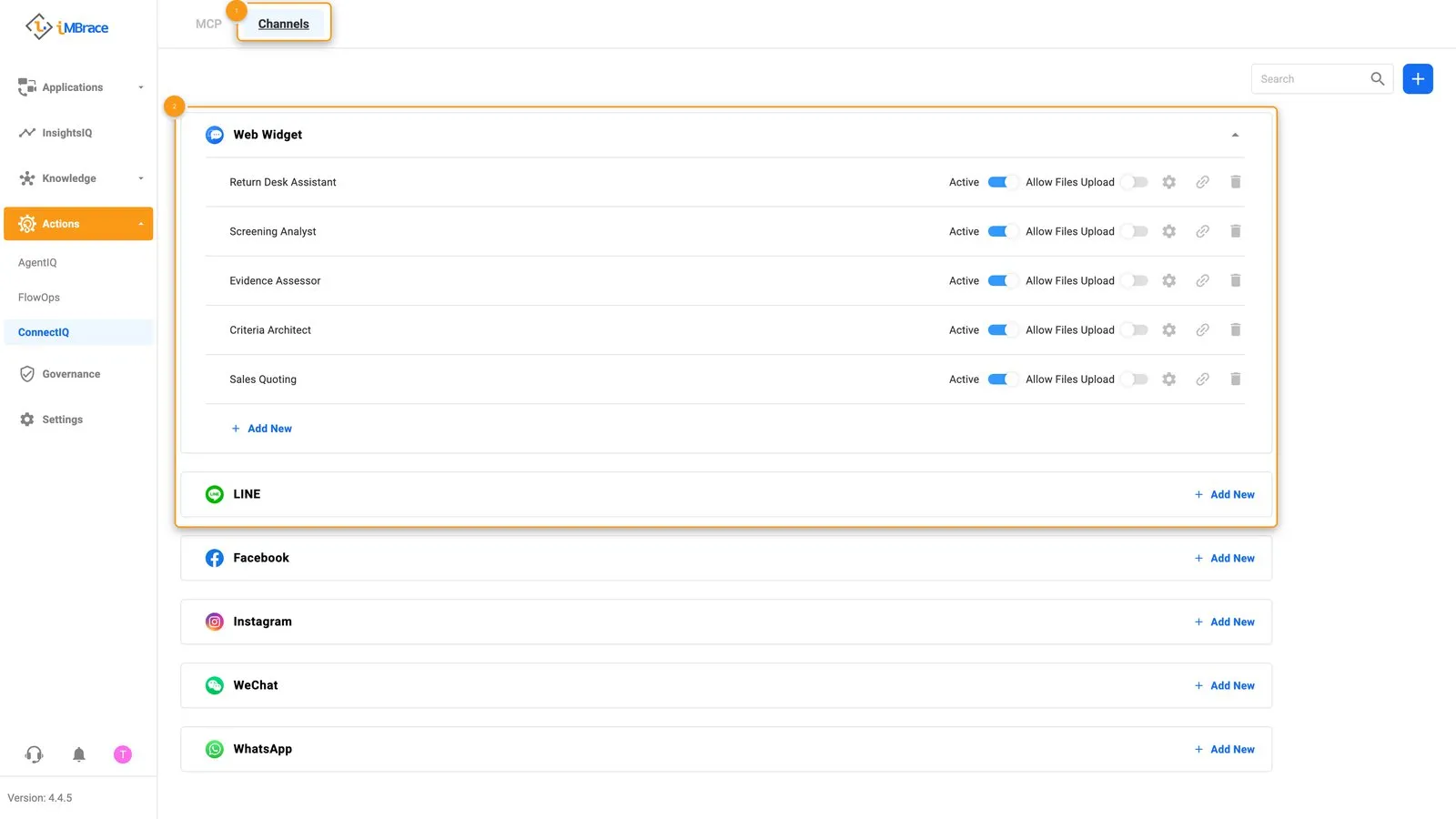Viewport: 1456px width, 819px height.
Task: Switch to the MCP tab
Action: [x=208, y=24]
